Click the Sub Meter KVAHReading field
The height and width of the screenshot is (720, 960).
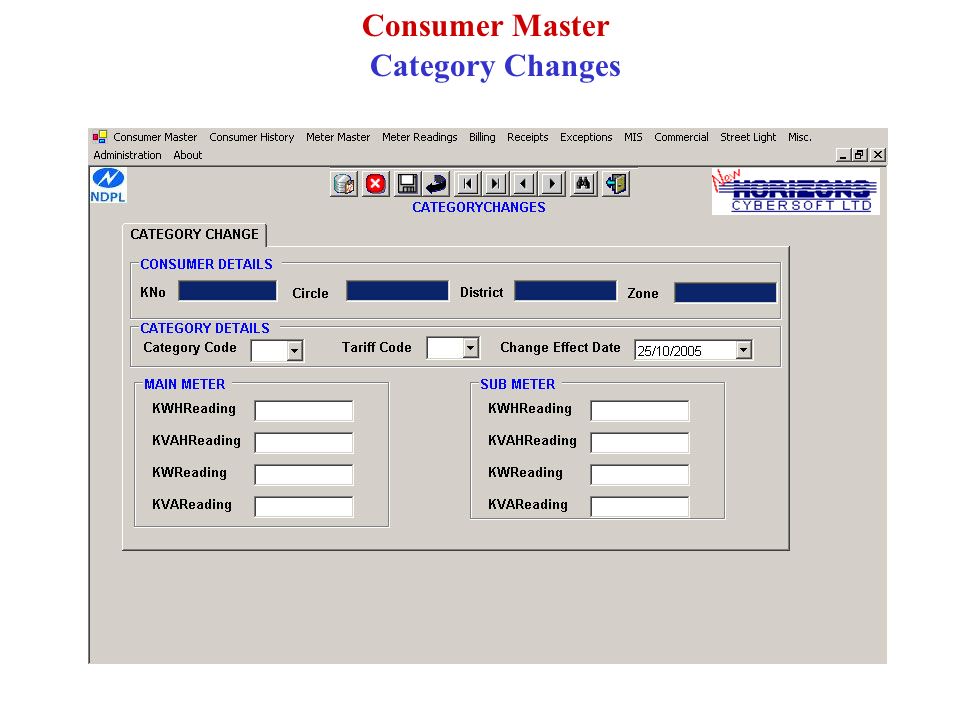click(640, 443)
